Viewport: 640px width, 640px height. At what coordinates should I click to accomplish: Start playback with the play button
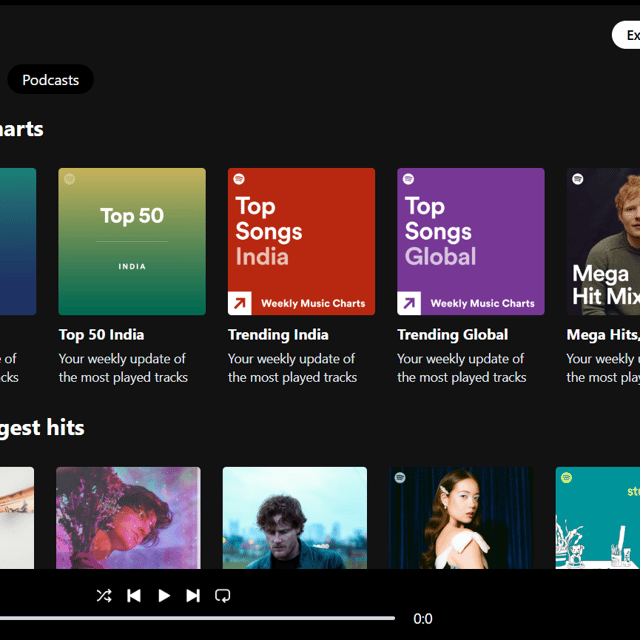[164, 596]
